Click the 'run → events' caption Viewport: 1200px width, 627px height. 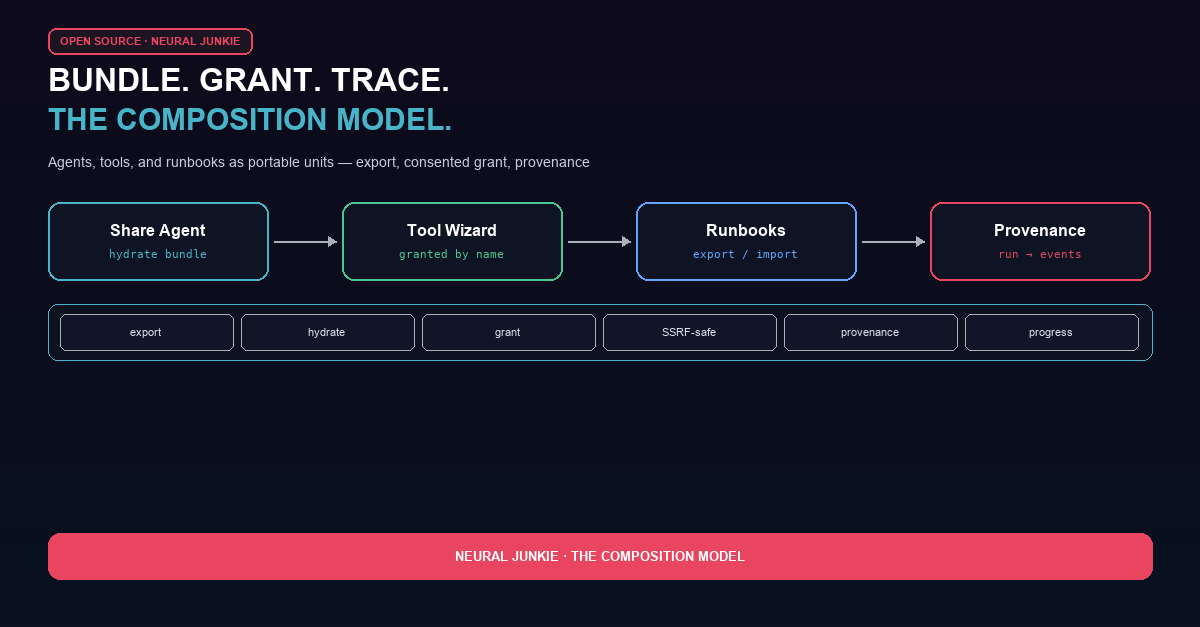pyautogui.click(x=1040, y=254)
